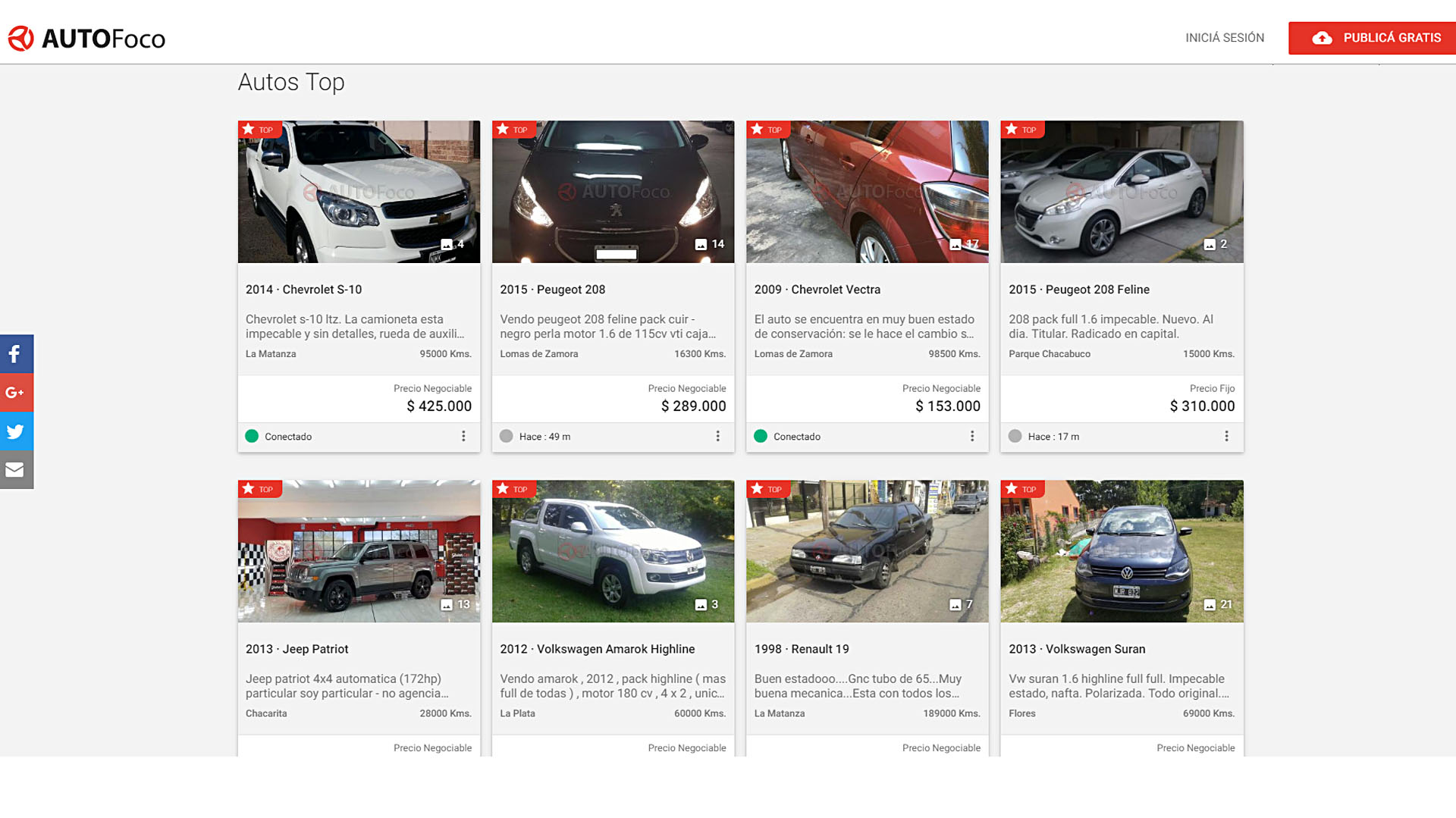Click 'Conectado' status on Chevrolet Vectra card
The height and width of the screenshot is (818, 1456).
tap(788, 437)
